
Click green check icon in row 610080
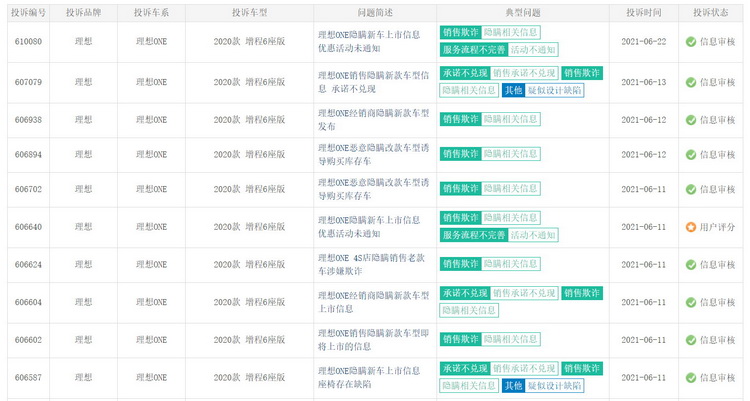click(x=691, y=42)
